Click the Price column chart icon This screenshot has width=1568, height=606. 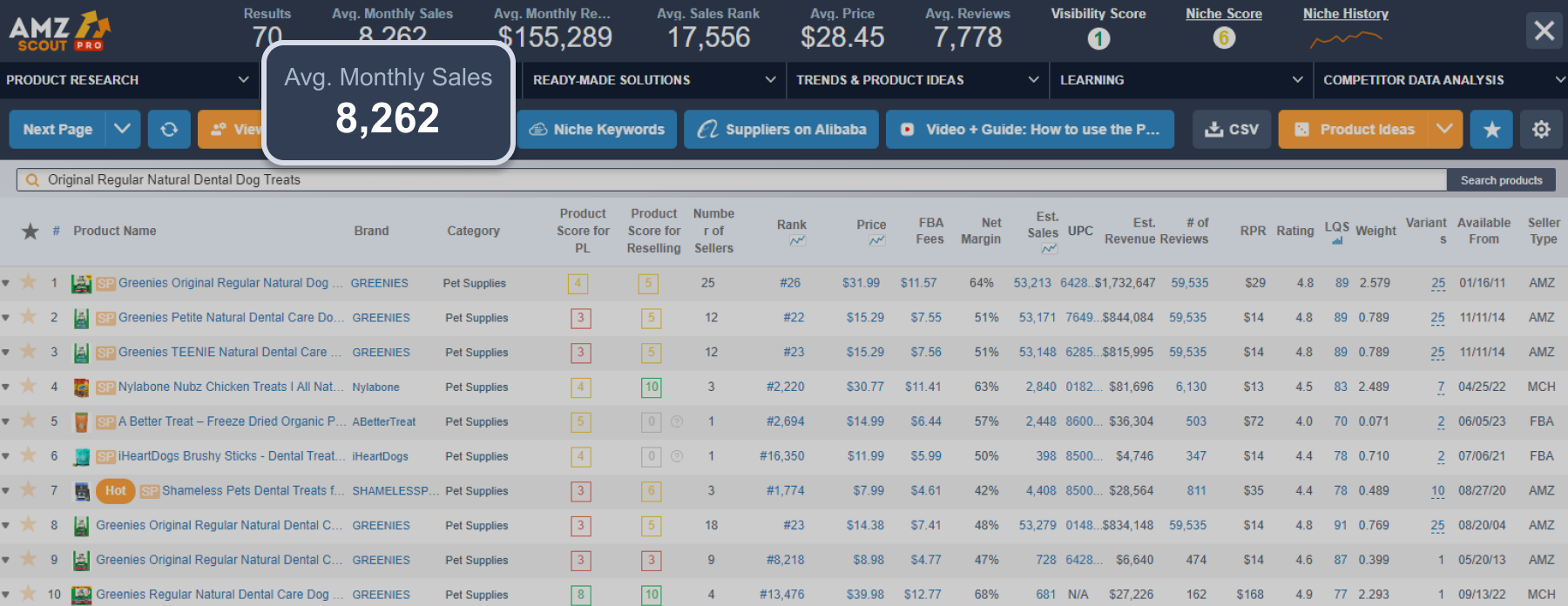[x=876, y=240]
